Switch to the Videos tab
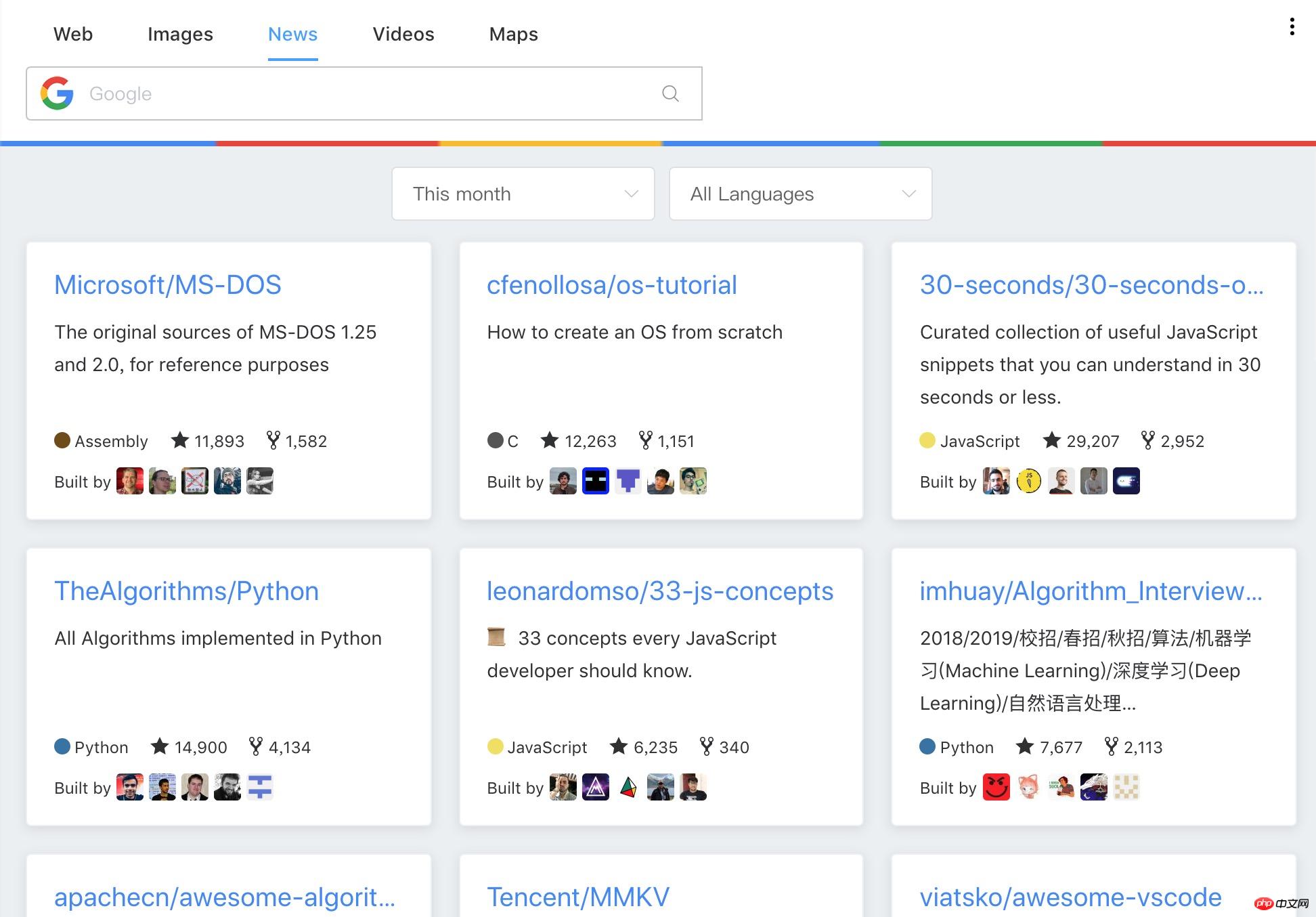Screen dimensions: 1316x917 [x=403, y=34]
